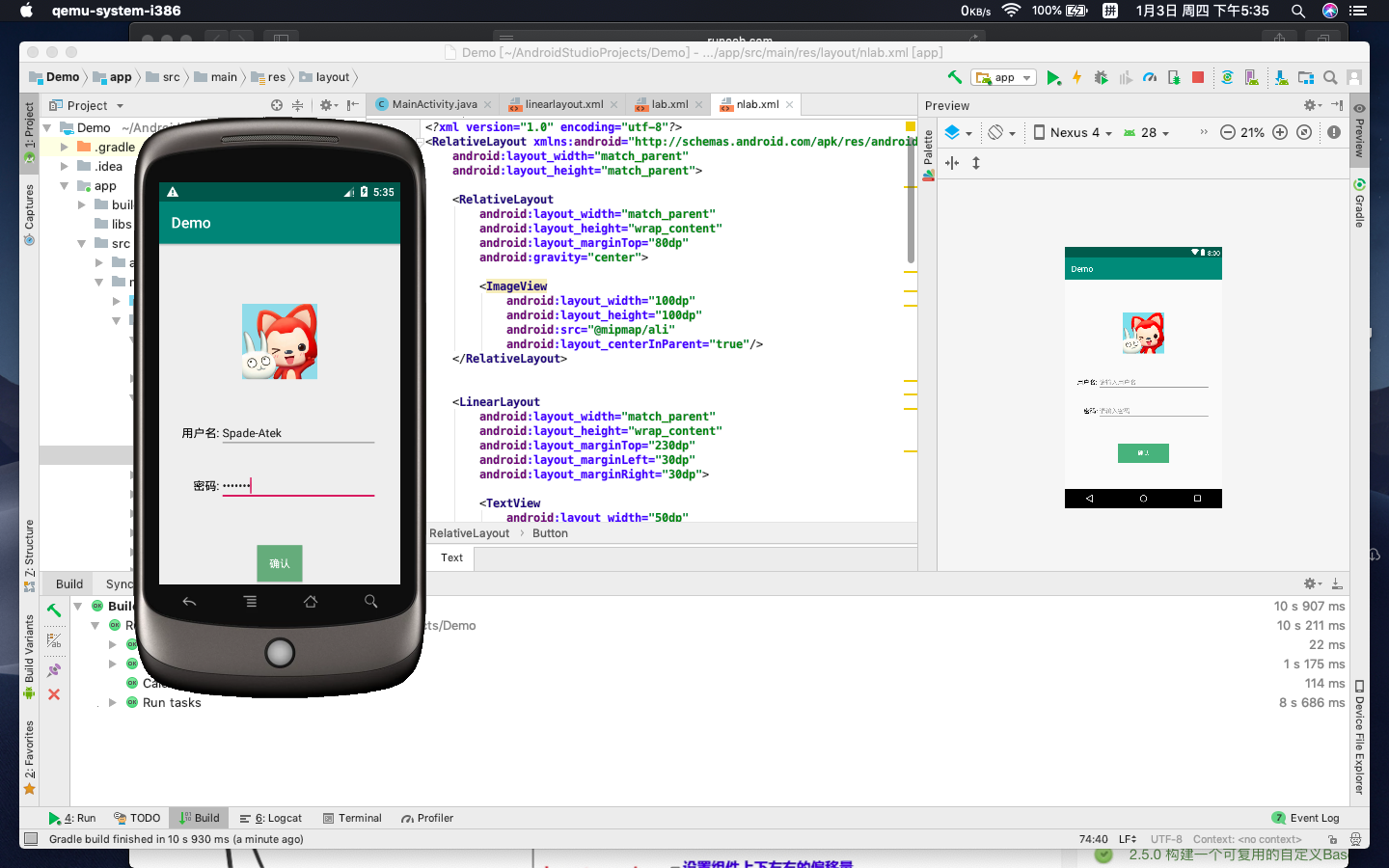The width and height of the screenshot is (1389, 868).
Task: Click the Search Everywhere magnifier in toolbar
Action: (x=1330, y=77)
